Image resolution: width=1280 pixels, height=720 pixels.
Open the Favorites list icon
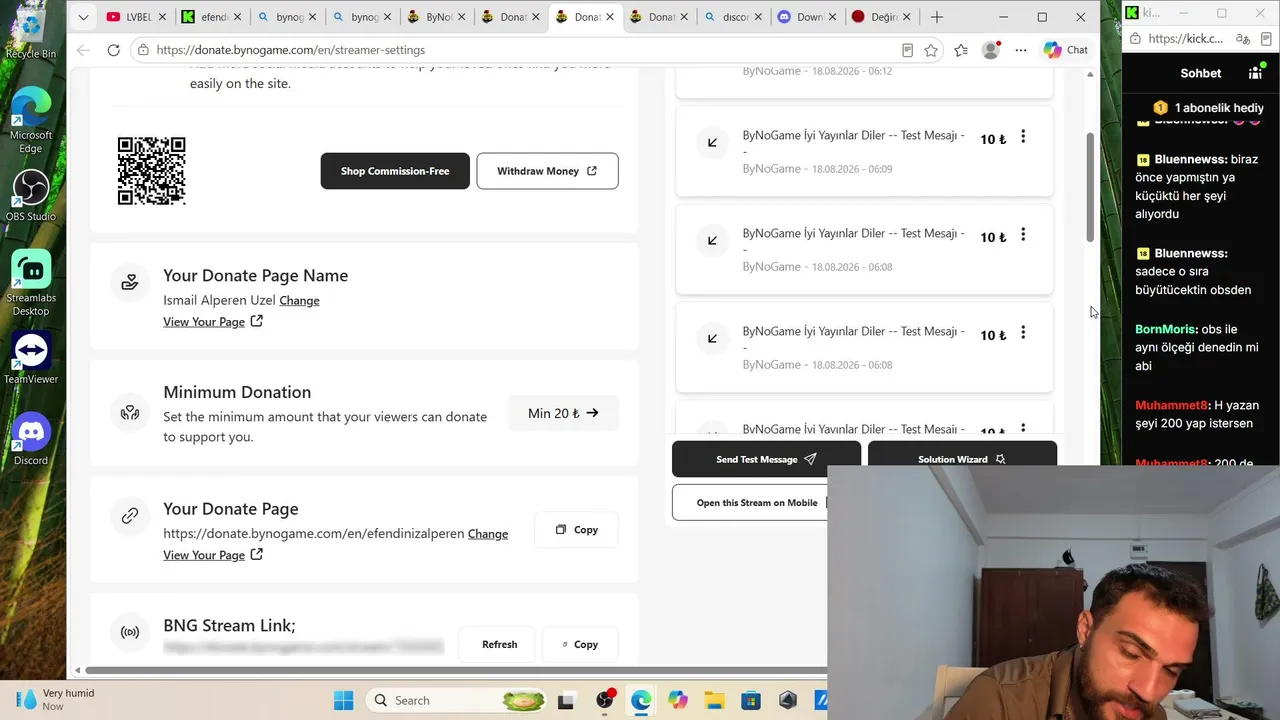point(961,50)
